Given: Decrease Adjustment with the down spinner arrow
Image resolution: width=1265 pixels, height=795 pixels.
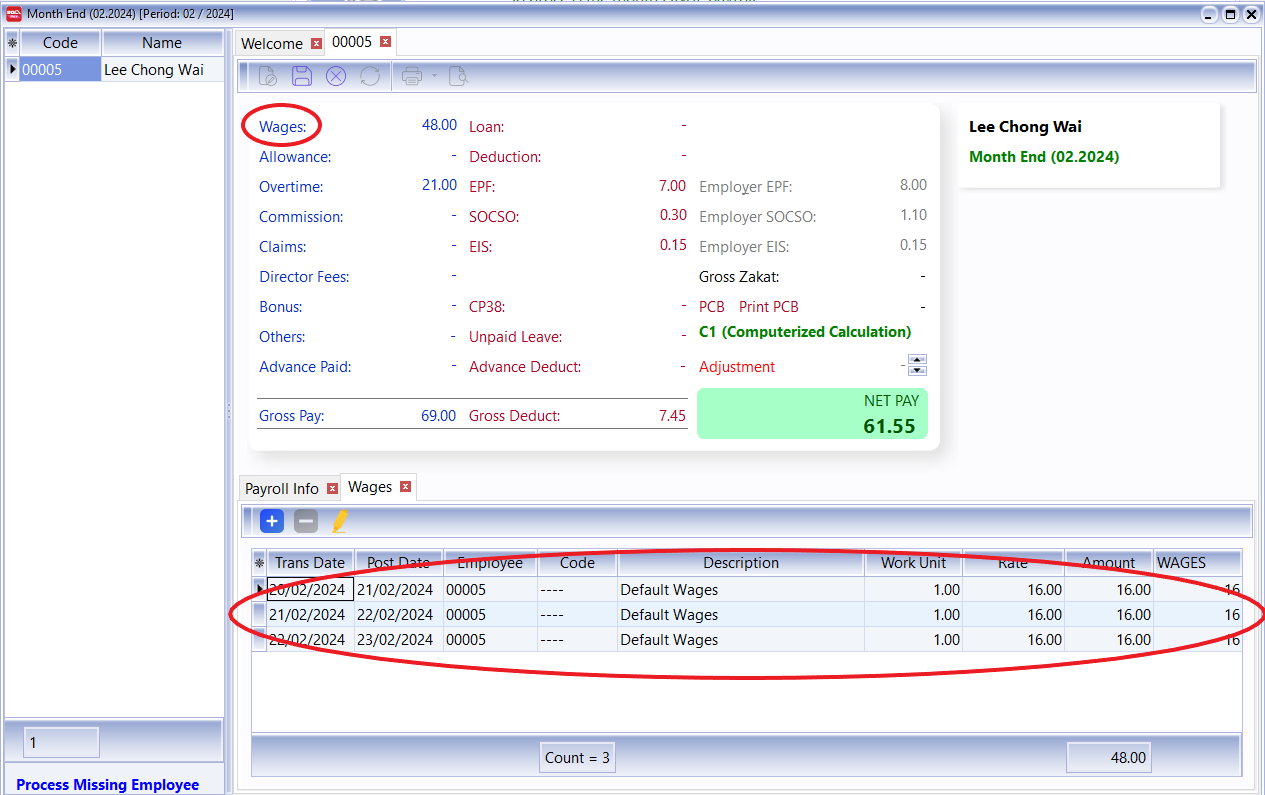Looking at the screenshot, I should click(917, 371).
